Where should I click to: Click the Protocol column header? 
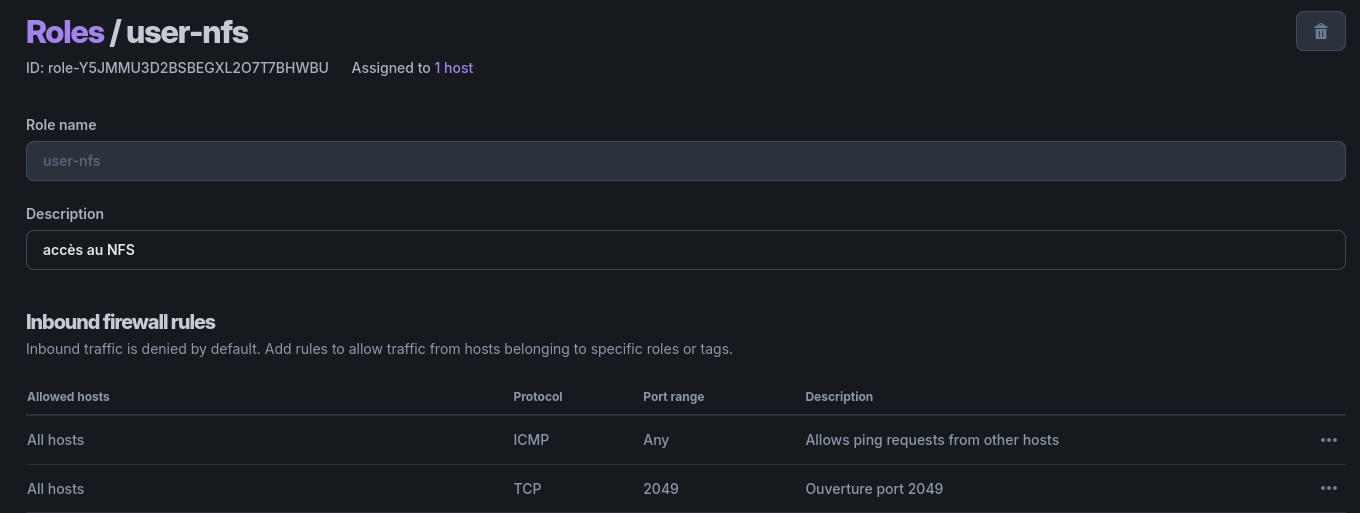538,397
